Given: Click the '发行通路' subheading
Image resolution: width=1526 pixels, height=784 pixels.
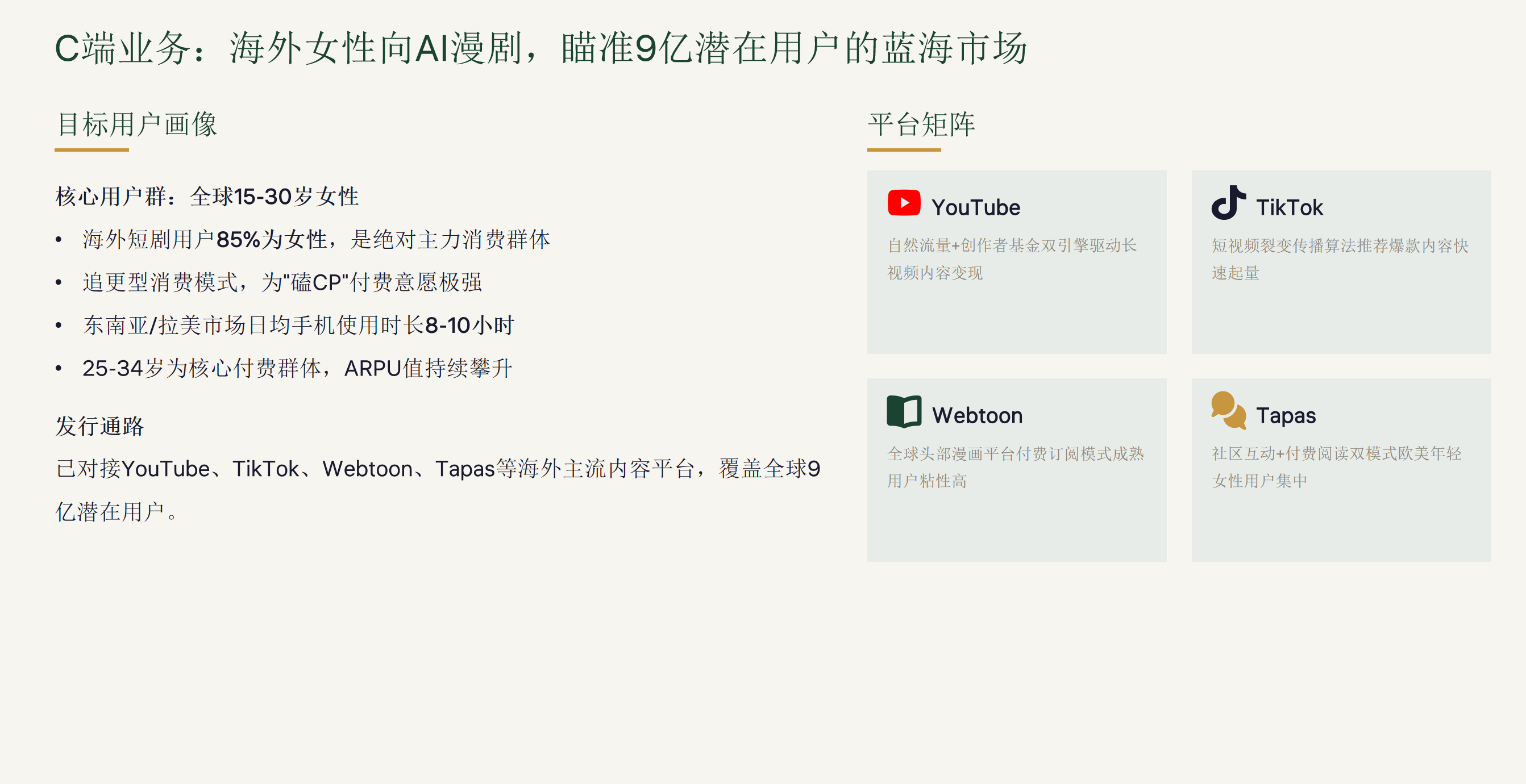Looking at the screenshot, I should tap(99, 426).
